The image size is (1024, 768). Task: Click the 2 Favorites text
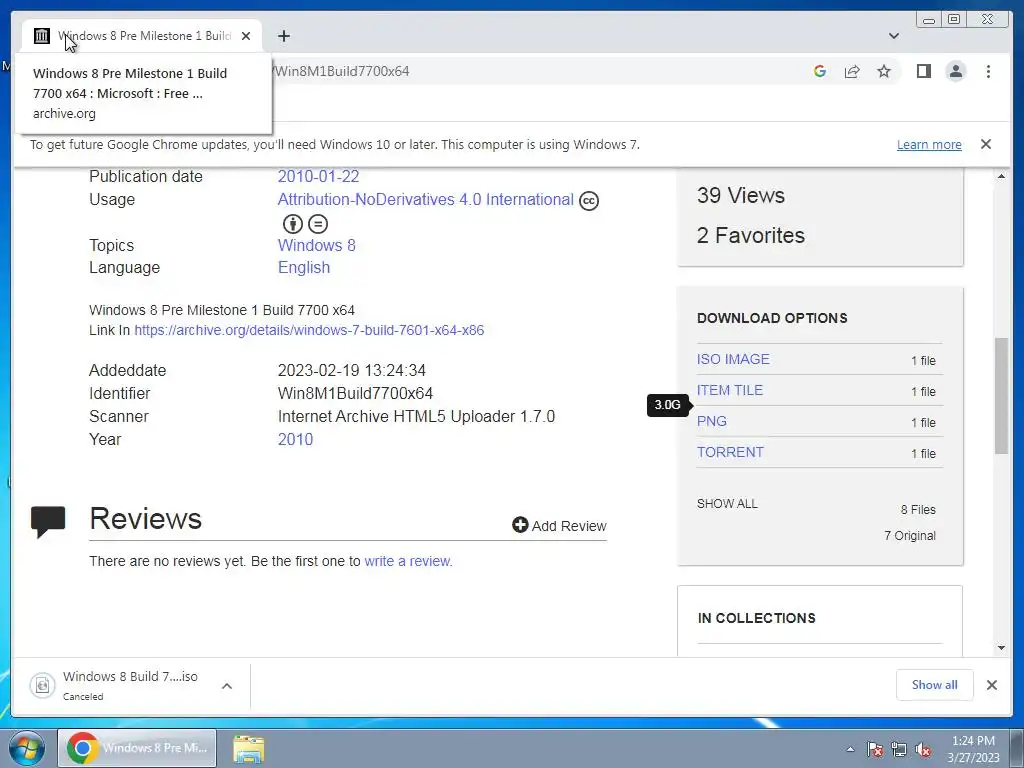point(750,235)
